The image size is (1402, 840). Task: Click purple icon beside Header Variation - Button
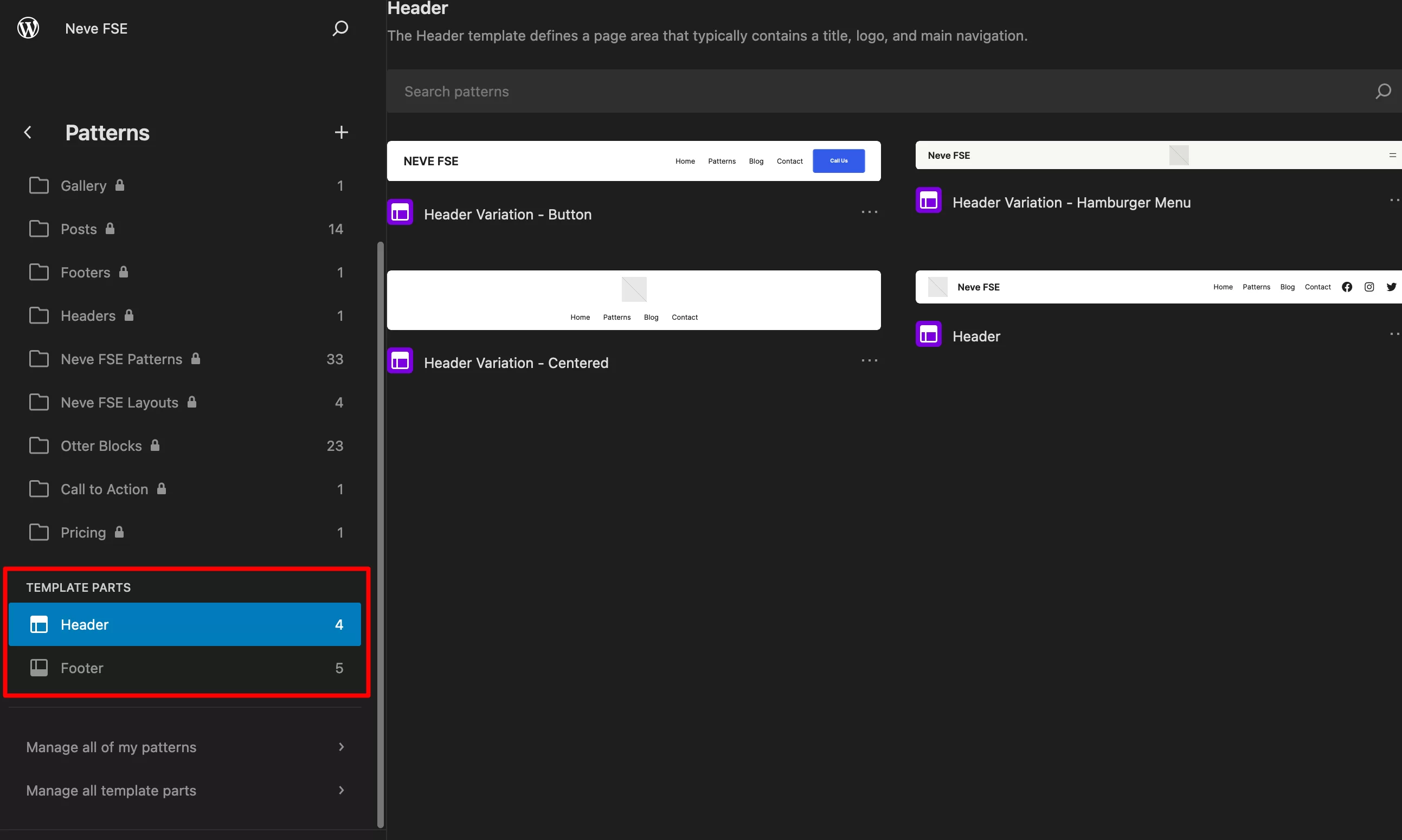click(400, 212)
